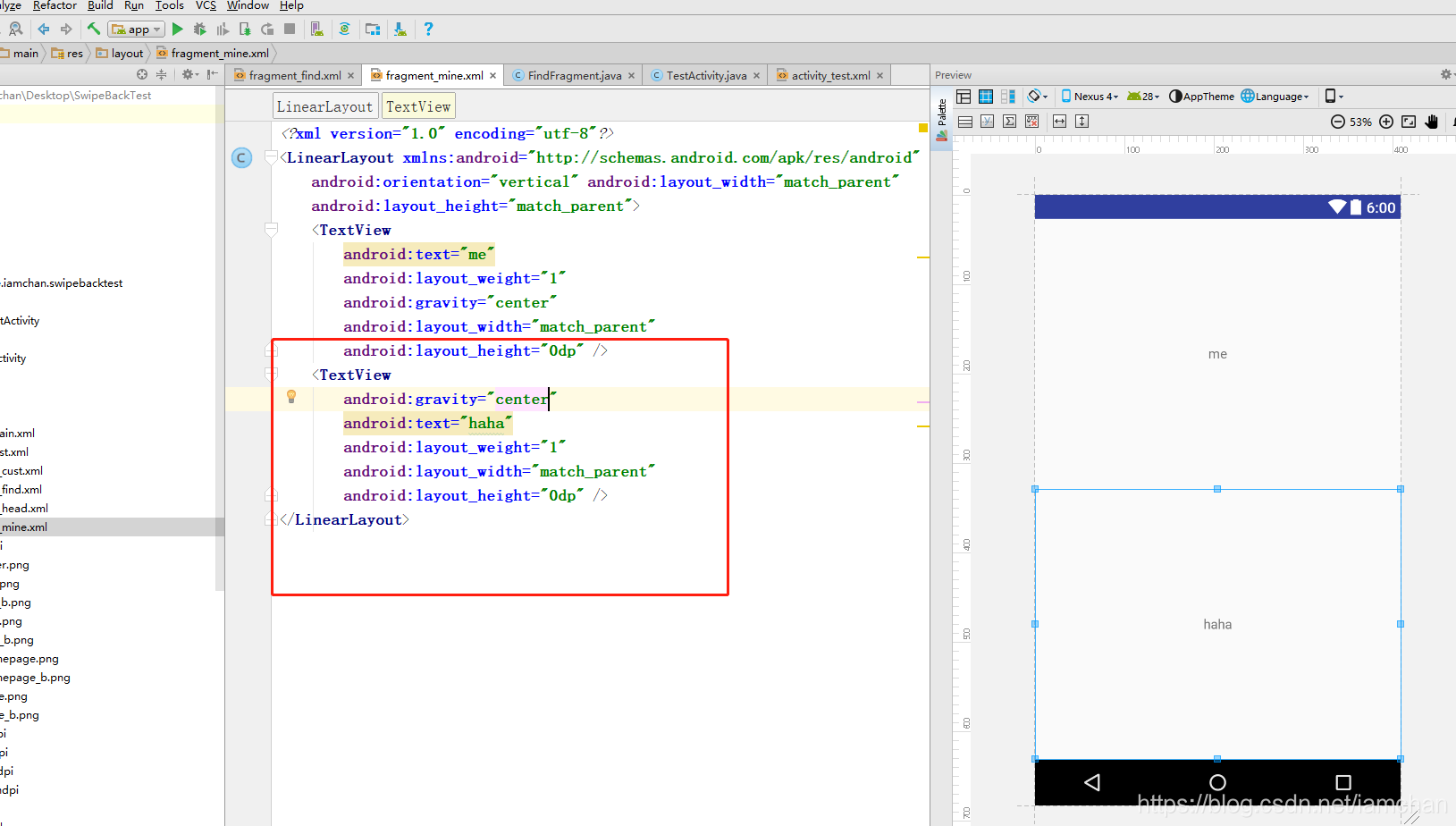Switch to FindFragment.java tab

[573, 75]
